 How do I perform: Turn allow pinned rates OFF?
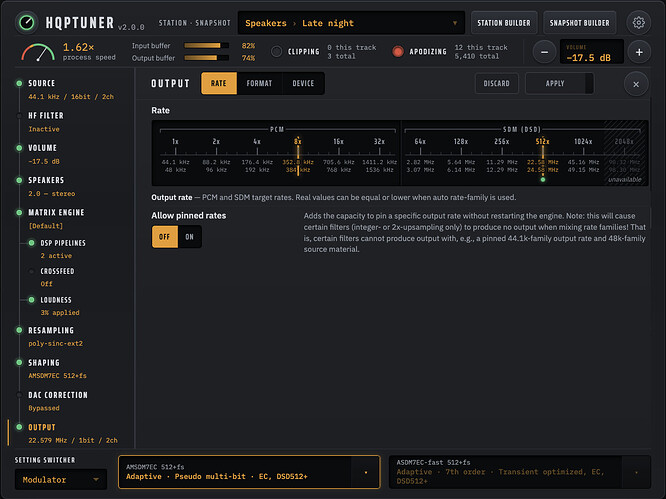coord(164,237)
